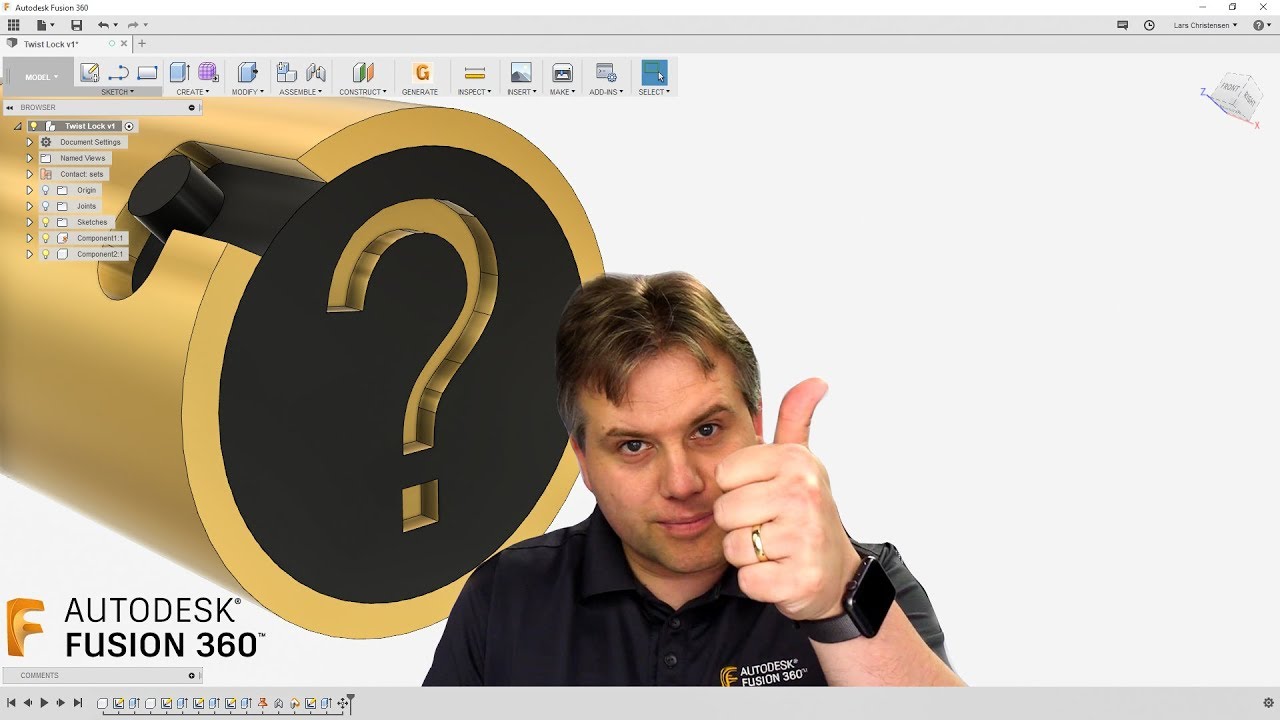Open the SKETCH menu
This screenshot has width=1280, height=720.
[x=117, y=92]
